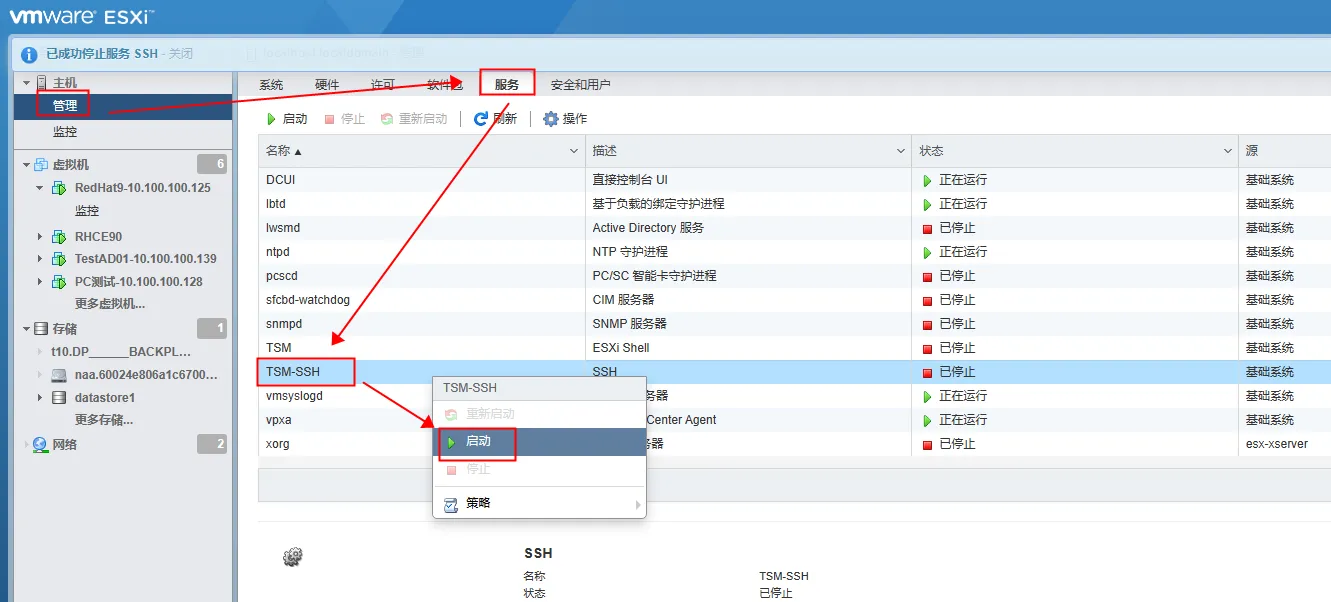This screenshot has height=602, width=1331.
Task: Click the green Start icon in toolbar
Action: [270, 119]
